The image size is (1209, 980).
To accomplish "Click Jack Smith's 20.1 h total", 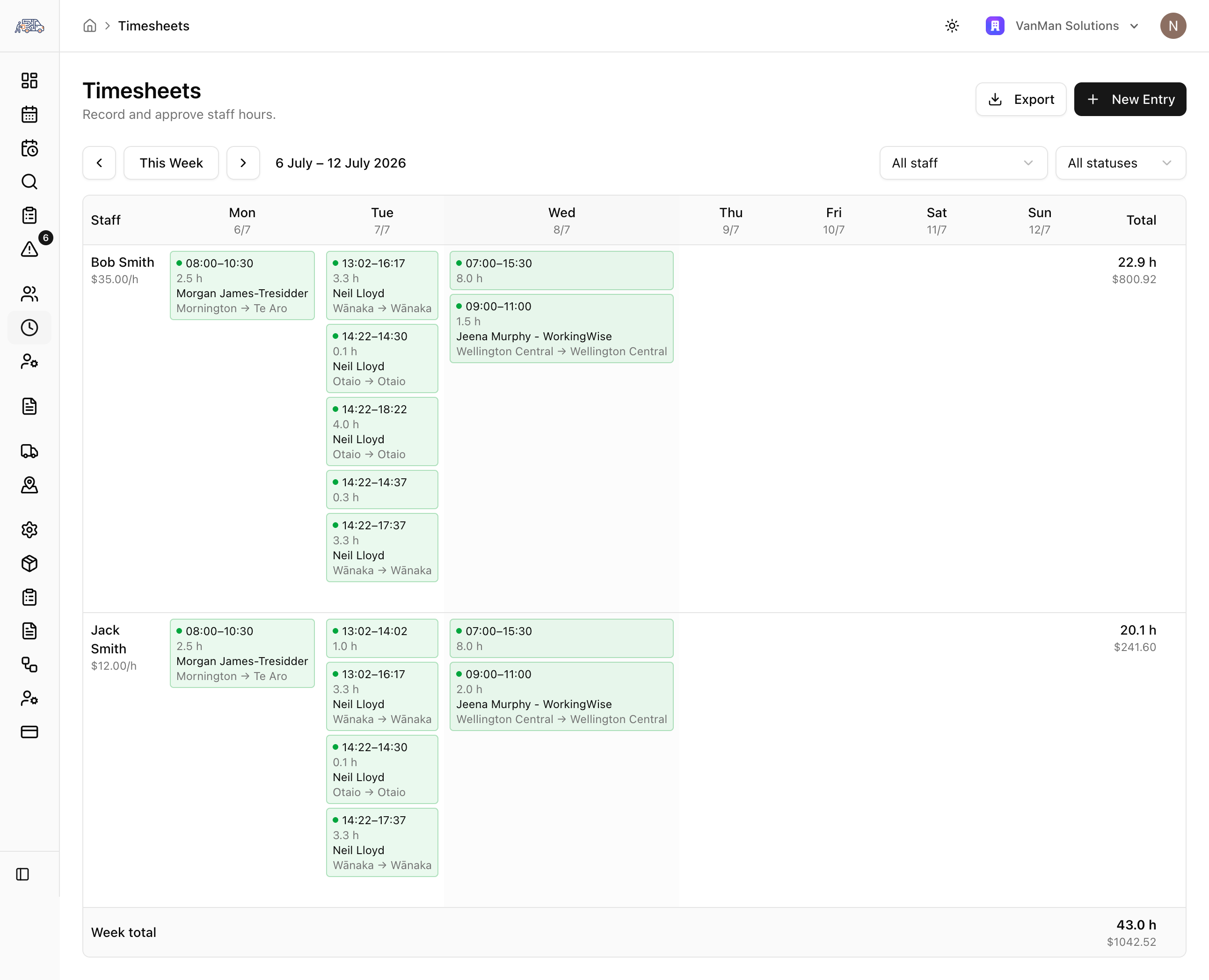I will click(x=1138, y=630).
